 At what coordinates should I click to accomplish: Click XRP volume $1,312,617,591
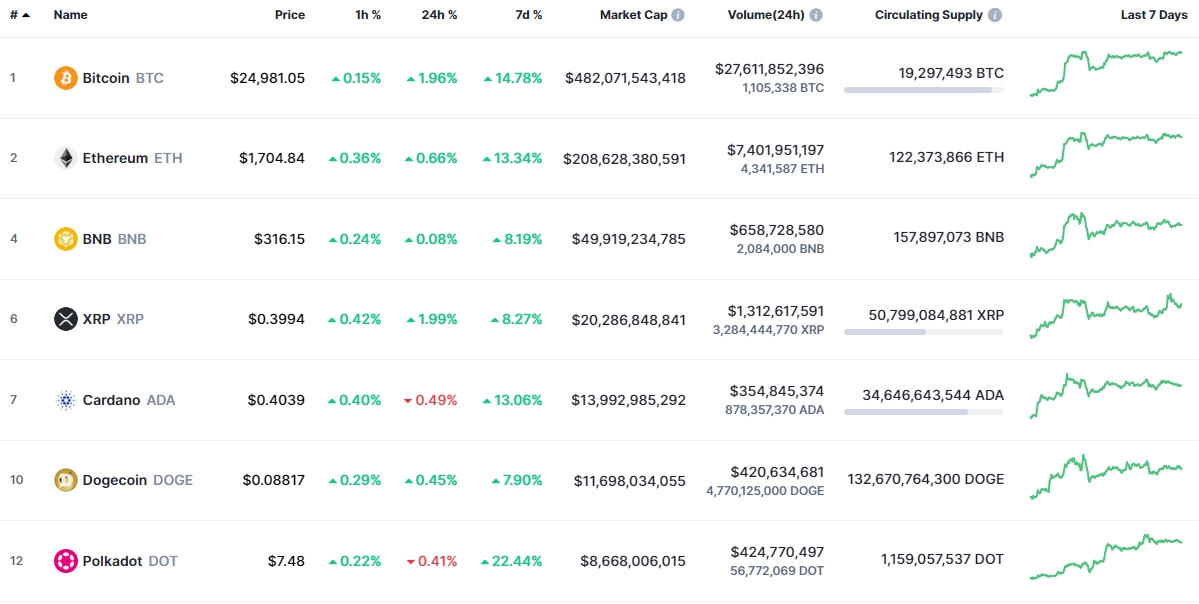776,310
